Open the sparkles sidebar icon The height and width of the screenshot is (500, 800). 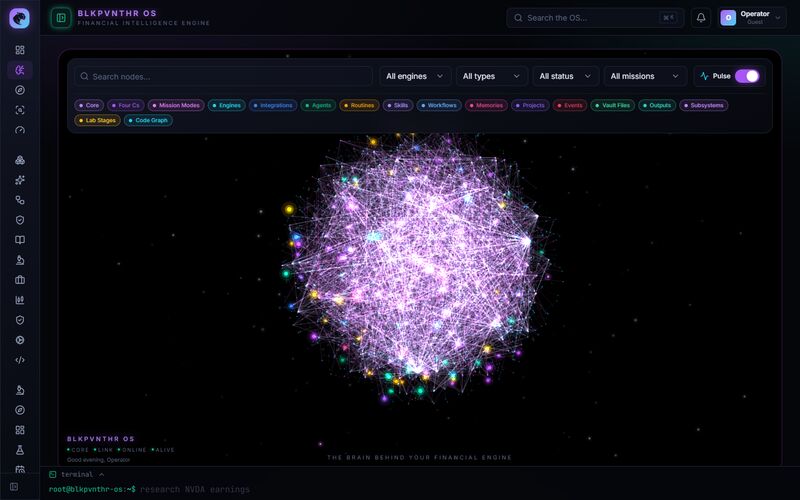(x=20, y=180)
